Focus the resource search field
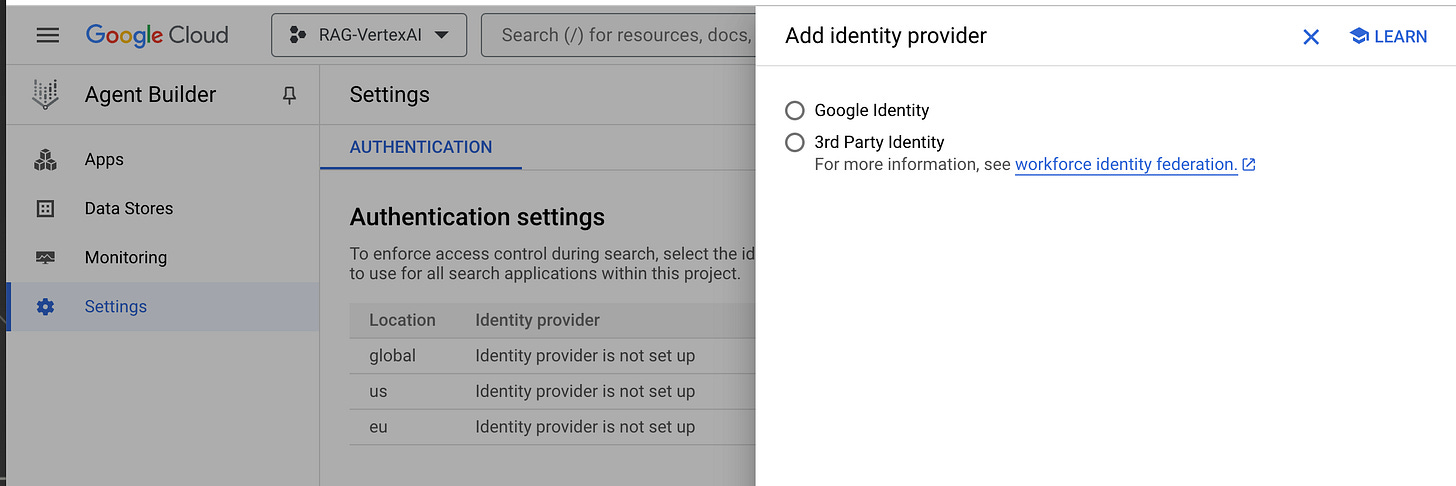Image resolution: width=1456 pixels, height=486 pixels. 618,35
